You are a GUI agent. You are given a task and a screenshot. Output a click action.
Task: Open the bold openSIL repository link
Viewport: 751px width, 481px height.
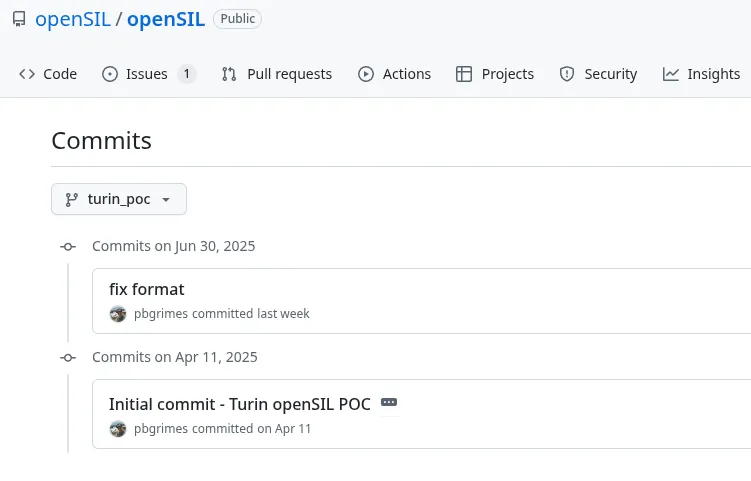pyautogui.click(x=166, y=20)
